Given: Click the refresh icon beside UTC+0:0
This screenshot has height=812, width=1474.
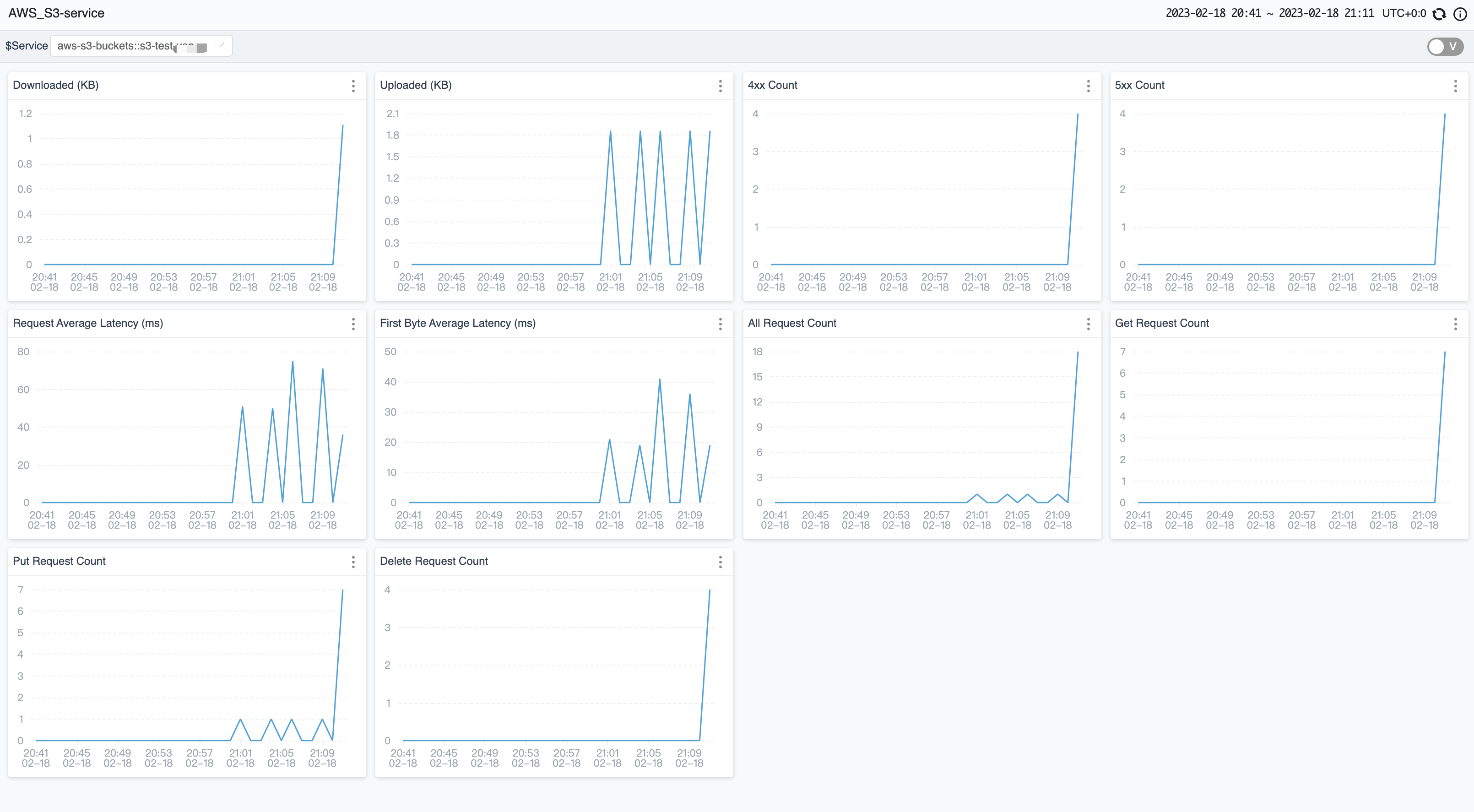Looking at the screenshot, I should pyautogui.click(x=1439, y=14).
